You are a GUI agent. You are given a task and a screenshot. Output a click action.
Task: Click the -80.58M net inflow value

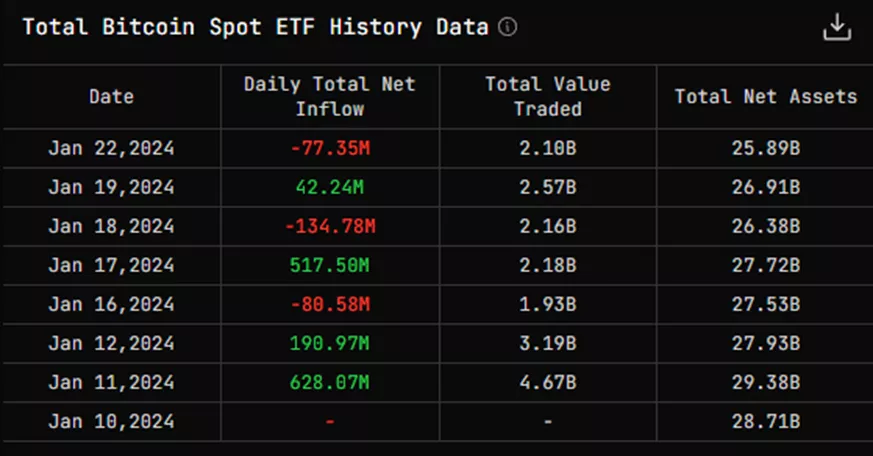pyautogui.click(x=330, y=305)
